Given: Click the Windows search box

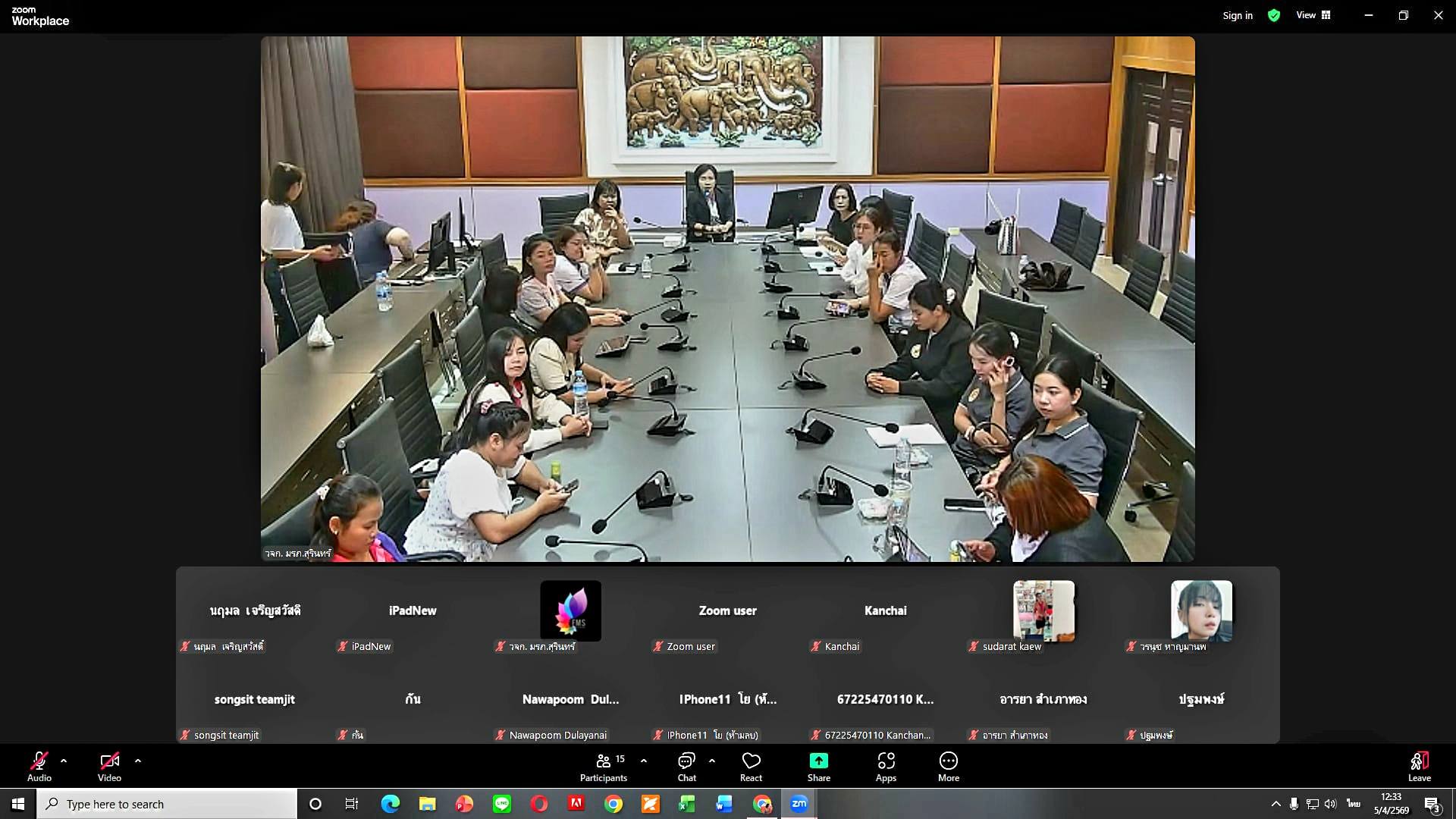Looking at the screenshot, I should (x=167, y=804).
